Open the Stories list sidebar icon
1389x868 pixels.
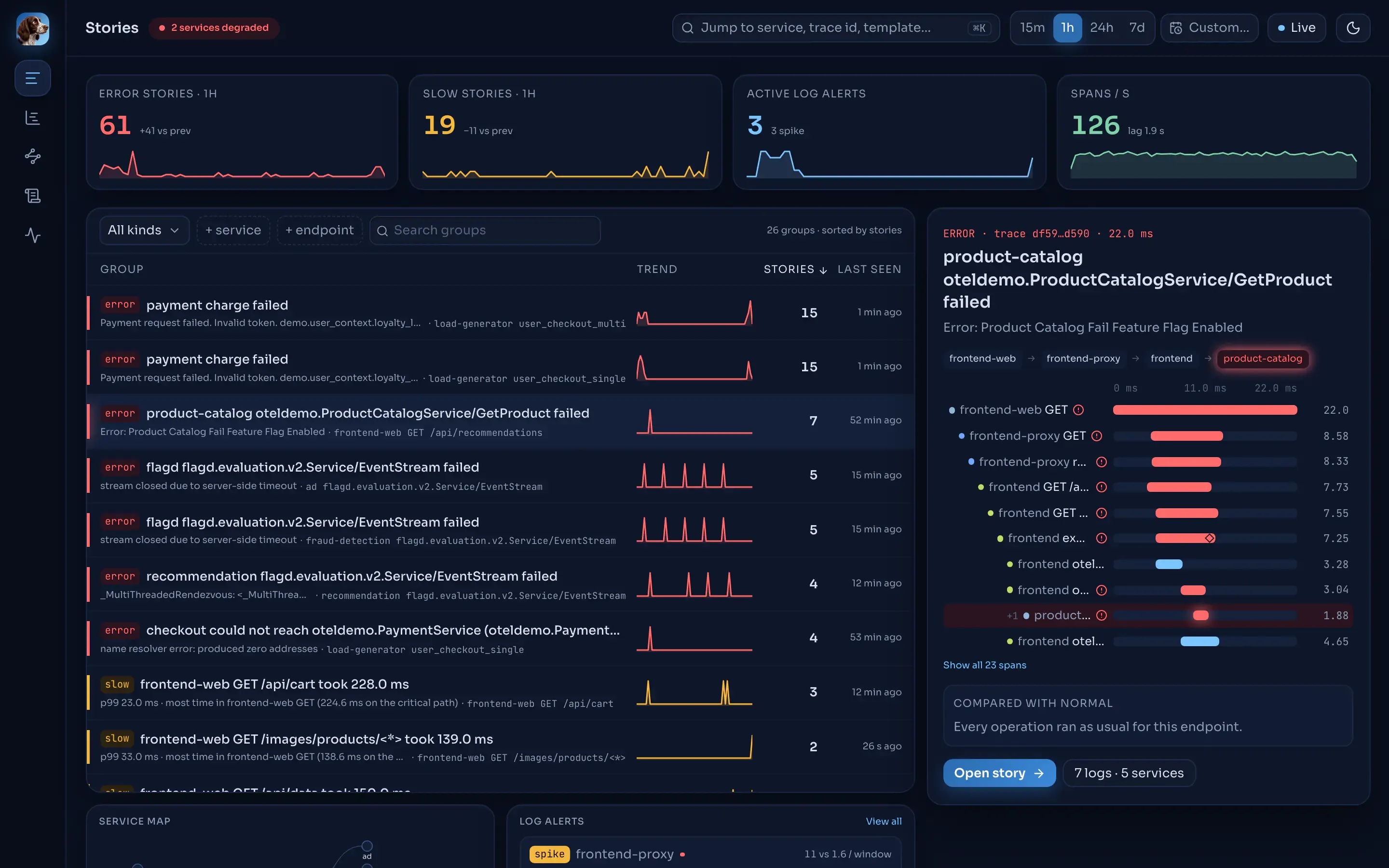coord(33,78)
